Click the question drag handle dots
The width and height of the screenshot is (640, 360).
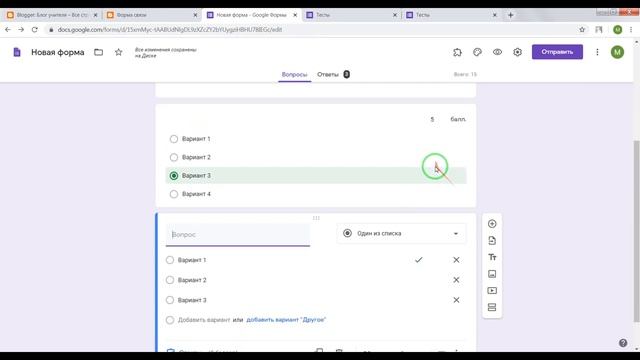(316, 218)
